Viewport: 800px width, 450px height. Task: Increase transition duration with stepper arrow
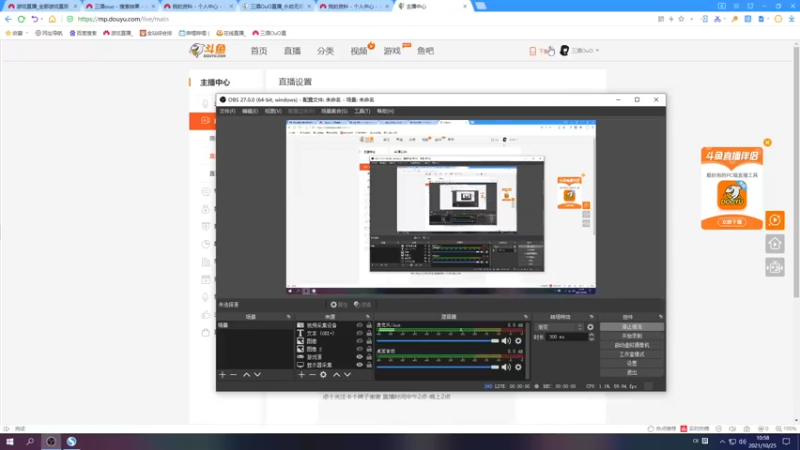(x=591, y=335)
